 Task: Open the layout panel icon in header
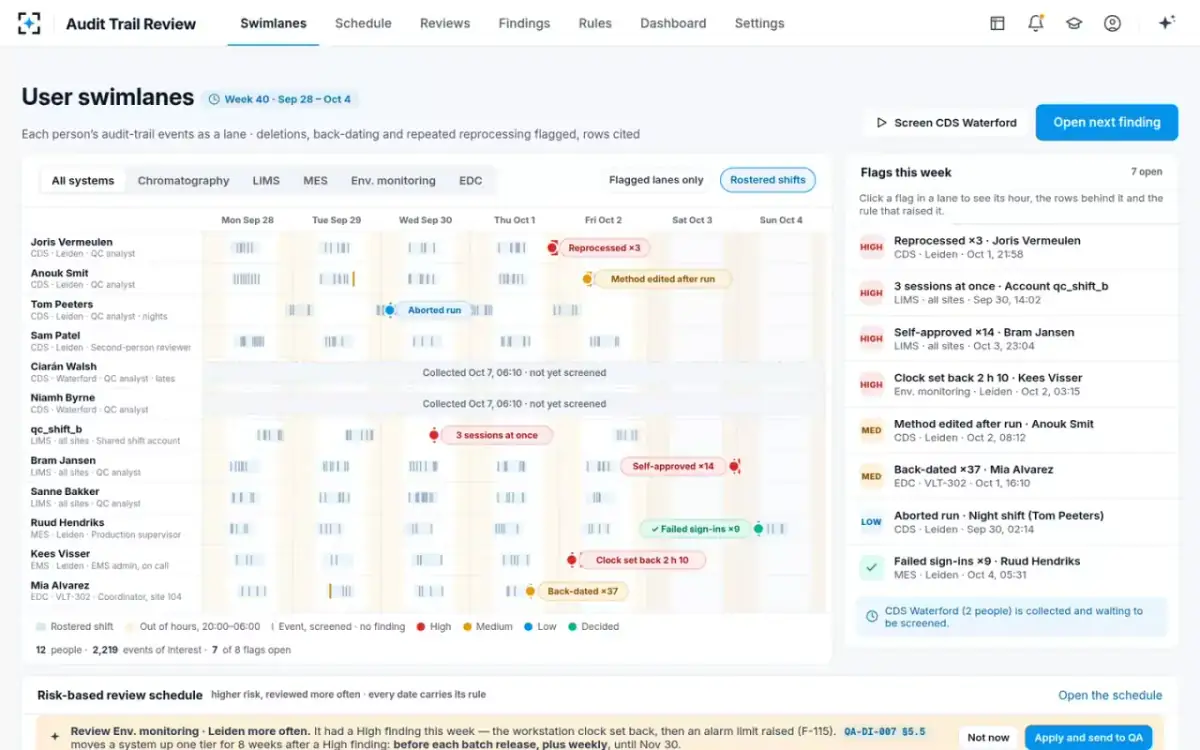[x=997, y=23]
